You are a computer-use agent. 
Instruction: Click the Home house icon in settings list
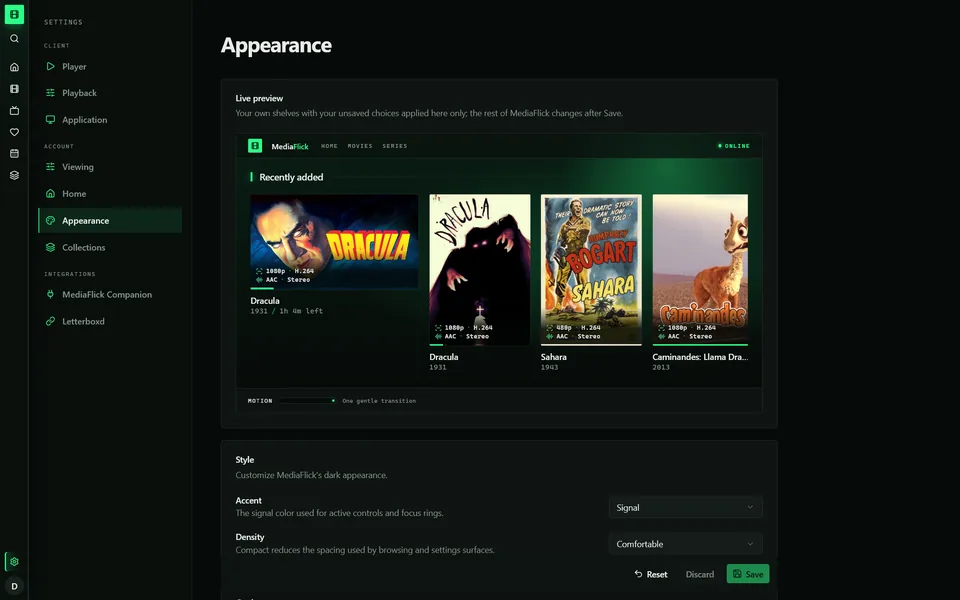coord(50,193)
